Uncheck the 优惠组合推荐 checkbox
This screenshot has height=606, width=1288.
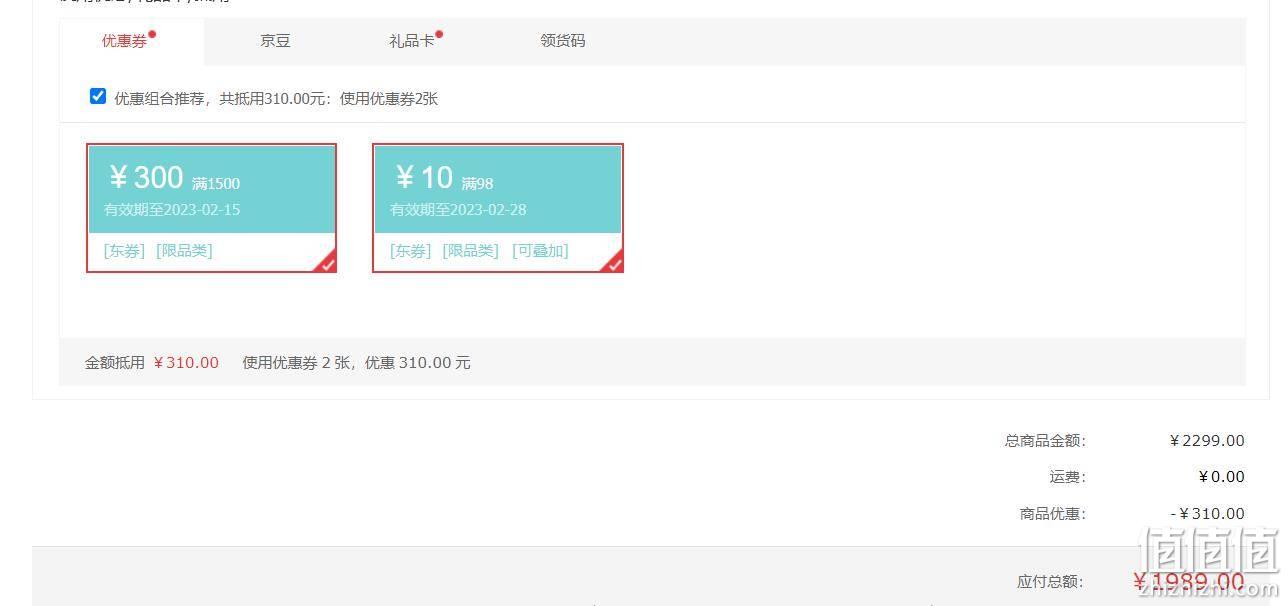tap(98, 97)
